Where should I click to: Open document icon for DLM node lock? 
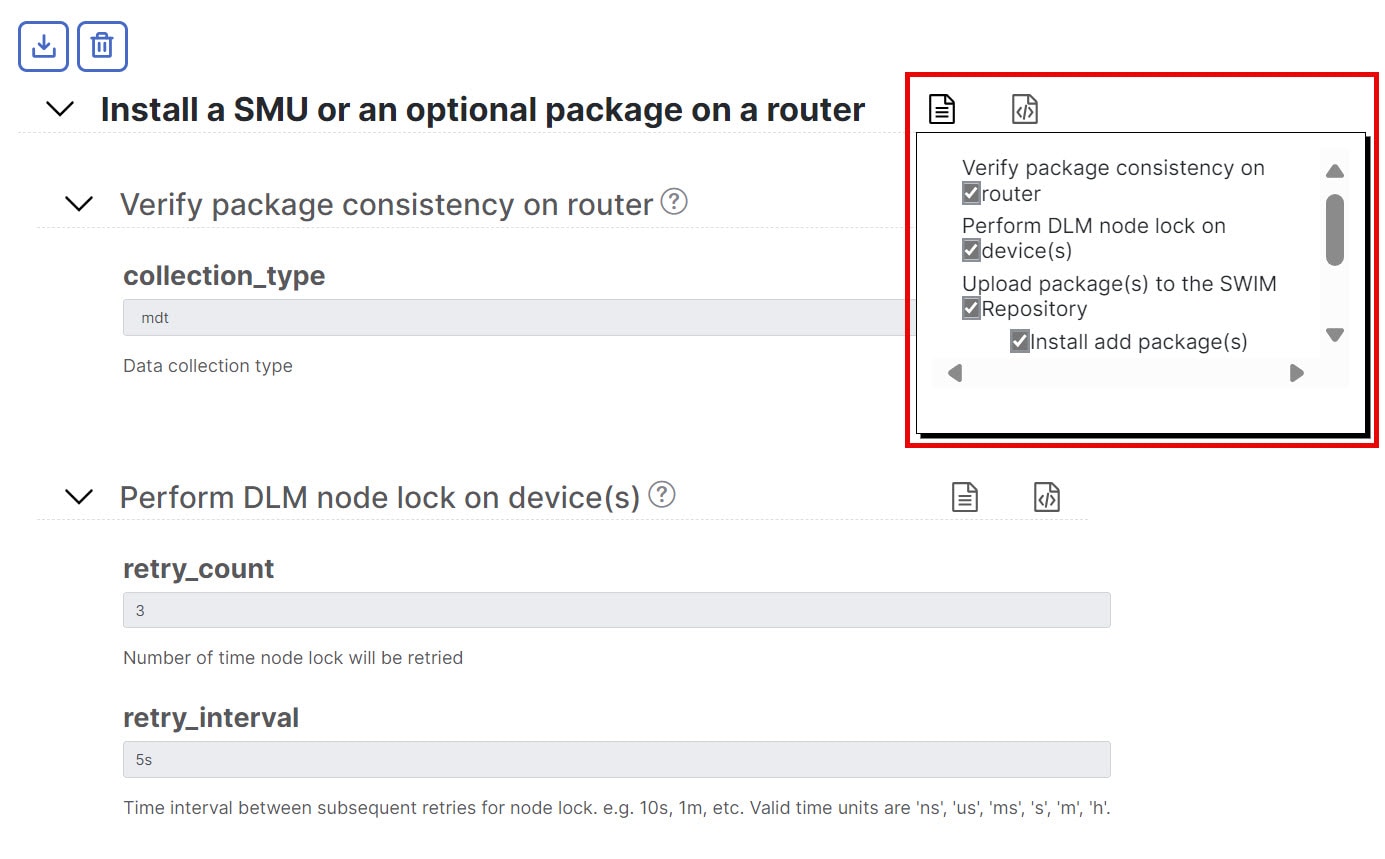click(965, 496)
